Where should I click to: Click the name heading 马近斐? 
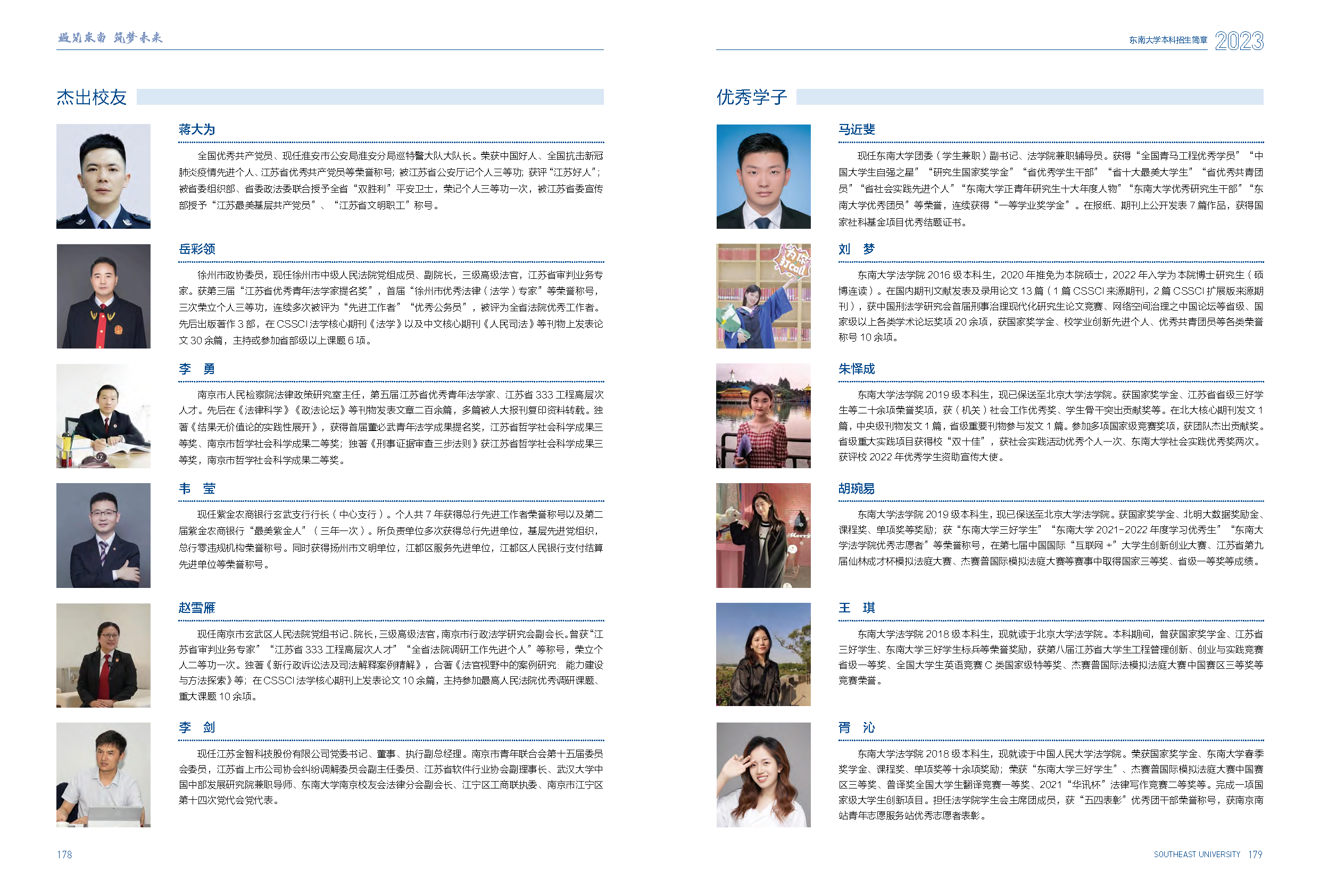(856, 129)
